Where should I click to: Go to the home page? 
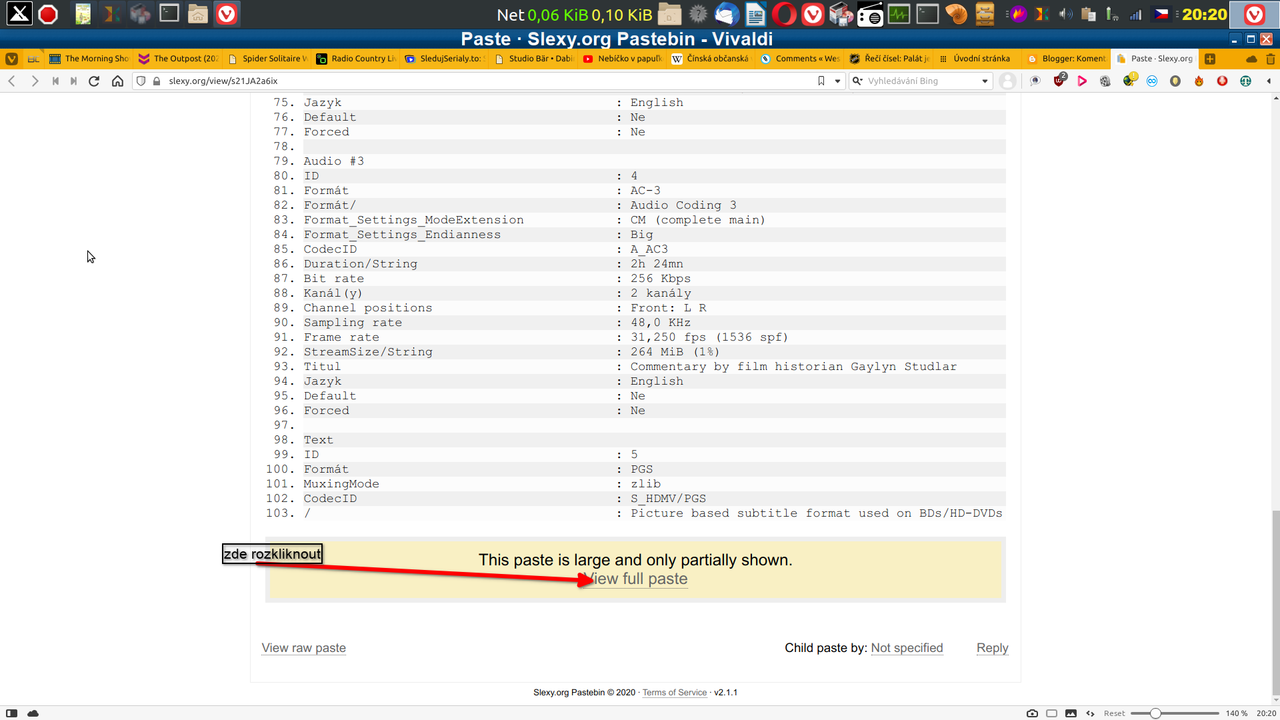coord(117,81)
